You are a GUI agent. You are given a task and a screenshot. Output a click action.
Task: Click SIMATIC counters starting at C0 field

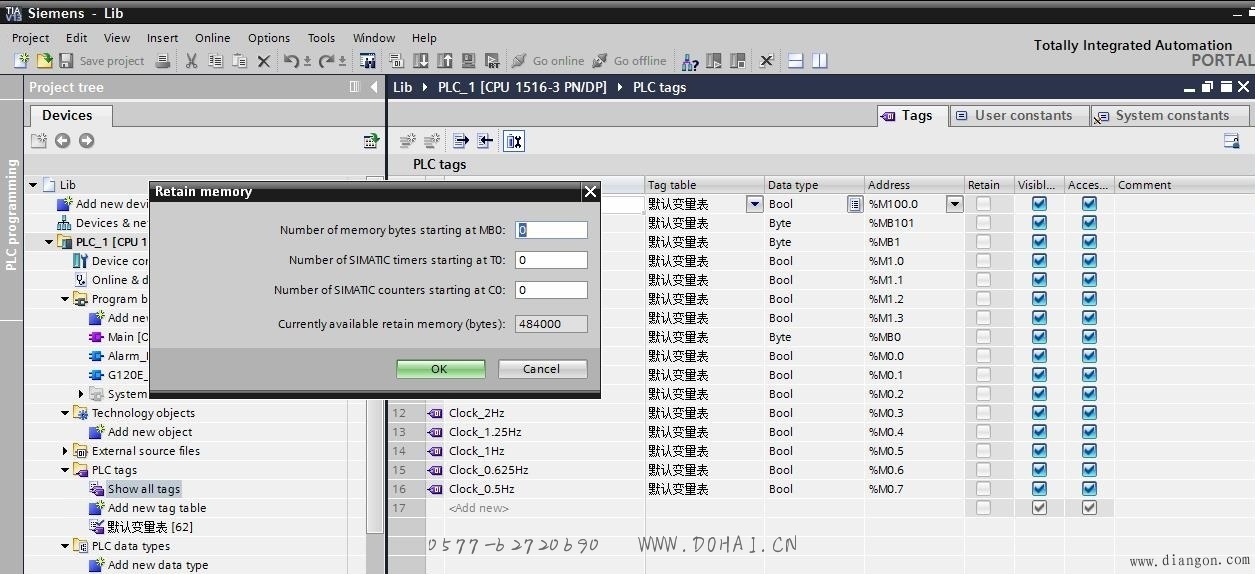pos(551,290)
